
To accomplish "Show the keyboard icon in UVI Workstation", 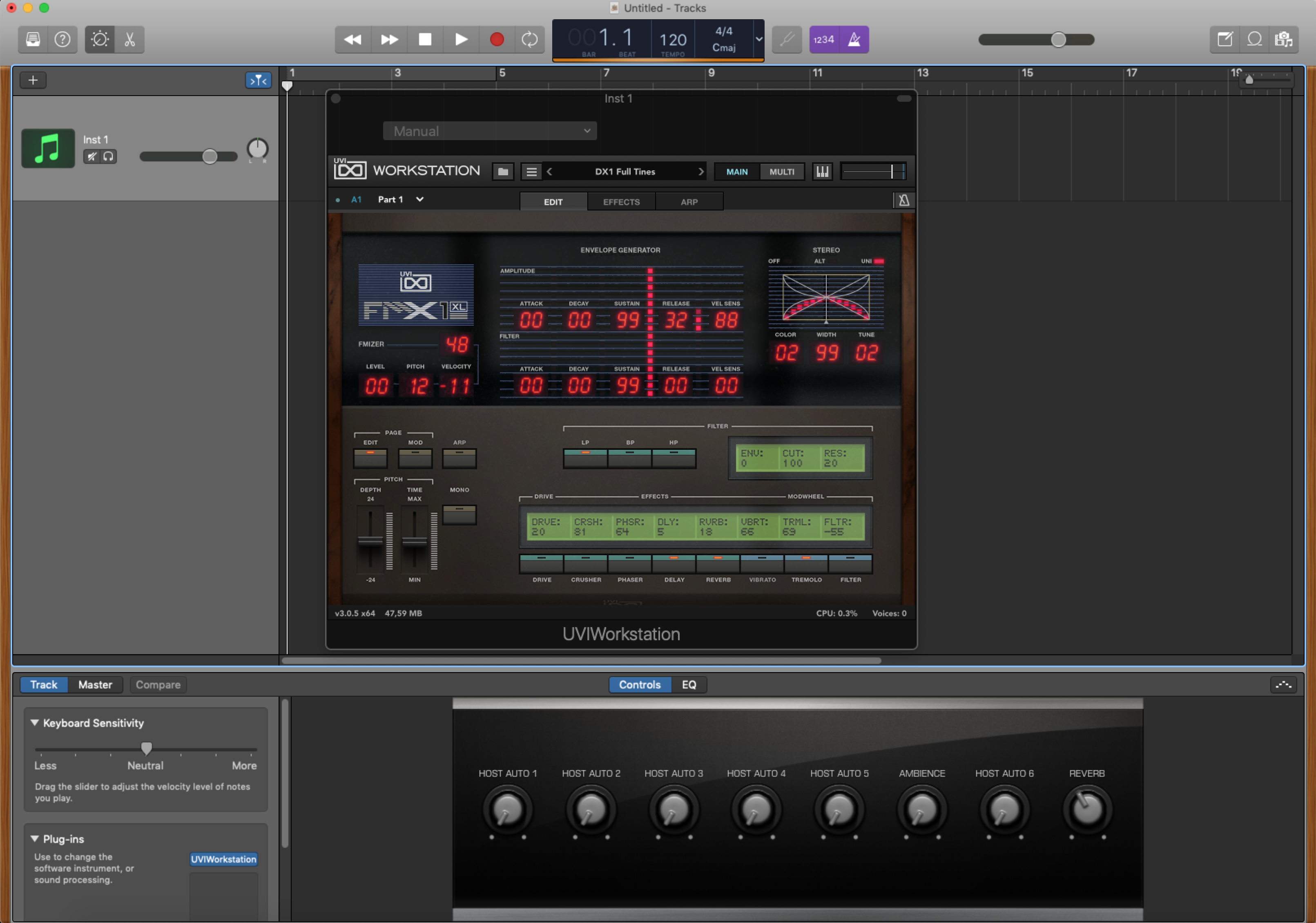I will click(822, 172).
